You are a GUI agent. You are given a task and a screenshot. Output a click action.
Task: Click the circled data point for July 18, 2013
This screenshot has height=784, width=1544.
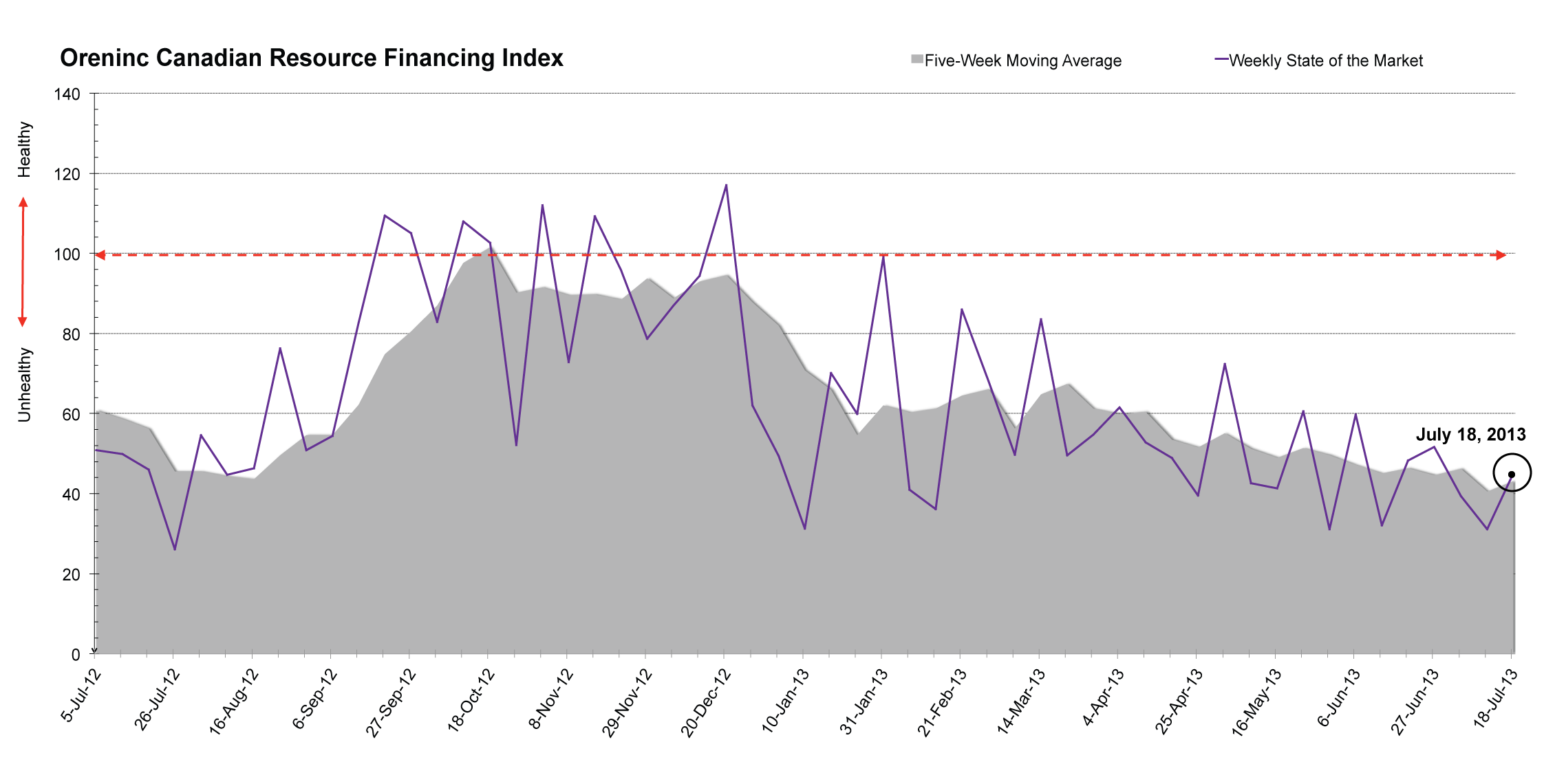coord(1512,473)
